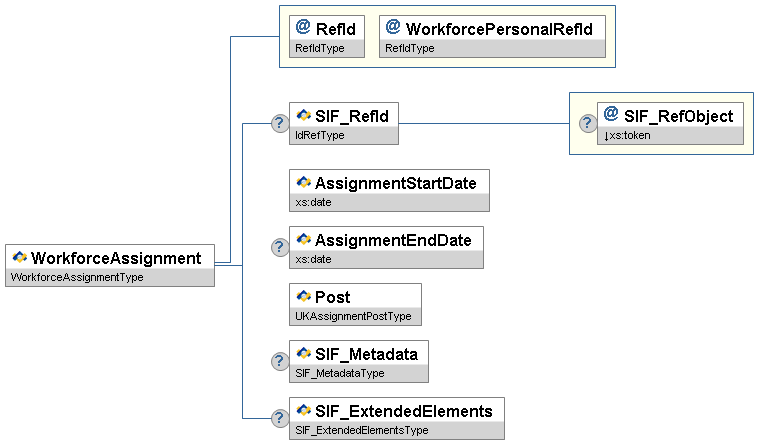Click the SIF_RefId element icon
The width and height of the screenshot is (776, 444).
pyautogui.click(x=304, y=116)
